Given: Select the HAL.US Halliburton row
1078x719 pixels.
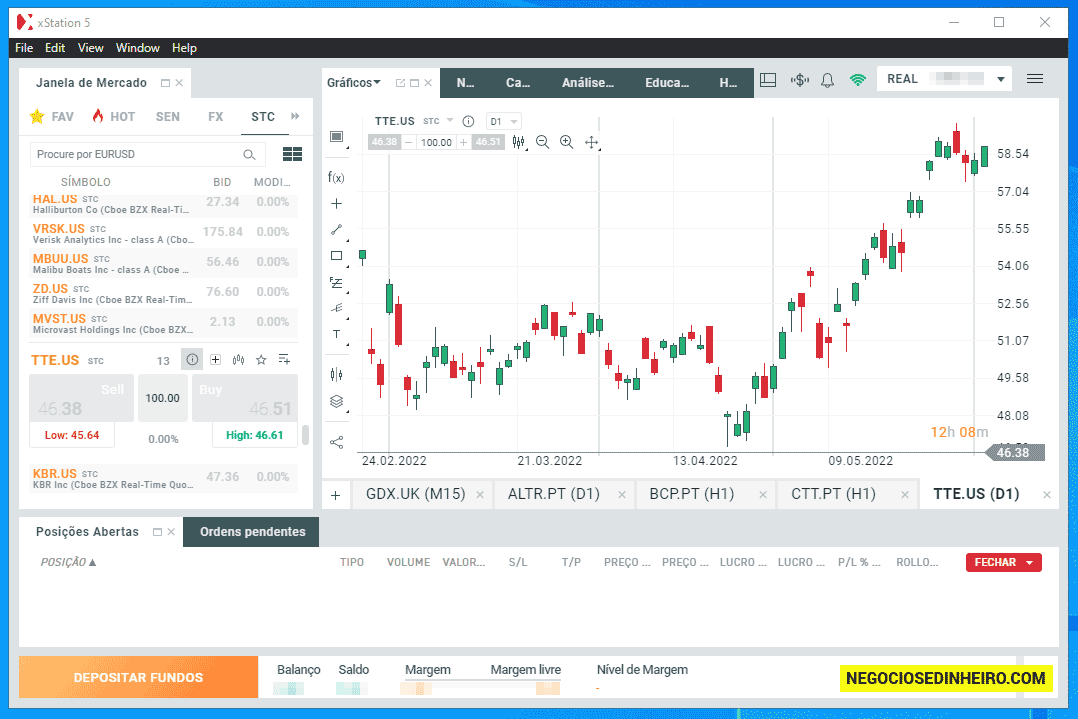Looking at the screenshot, I should pos(164,204).
